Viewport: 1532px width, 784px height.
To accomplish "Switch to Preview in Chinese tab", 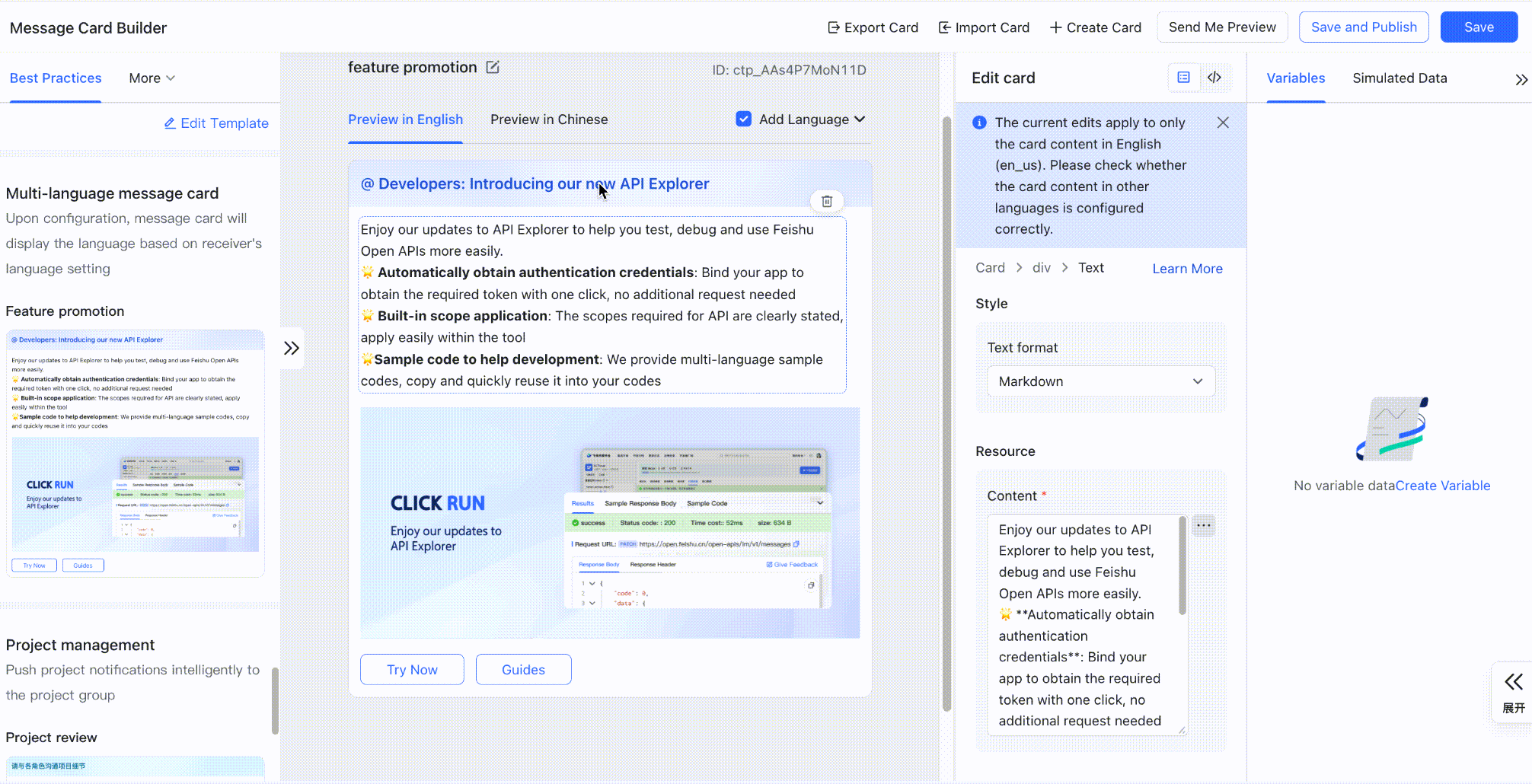I will click(x=548, y=120).
